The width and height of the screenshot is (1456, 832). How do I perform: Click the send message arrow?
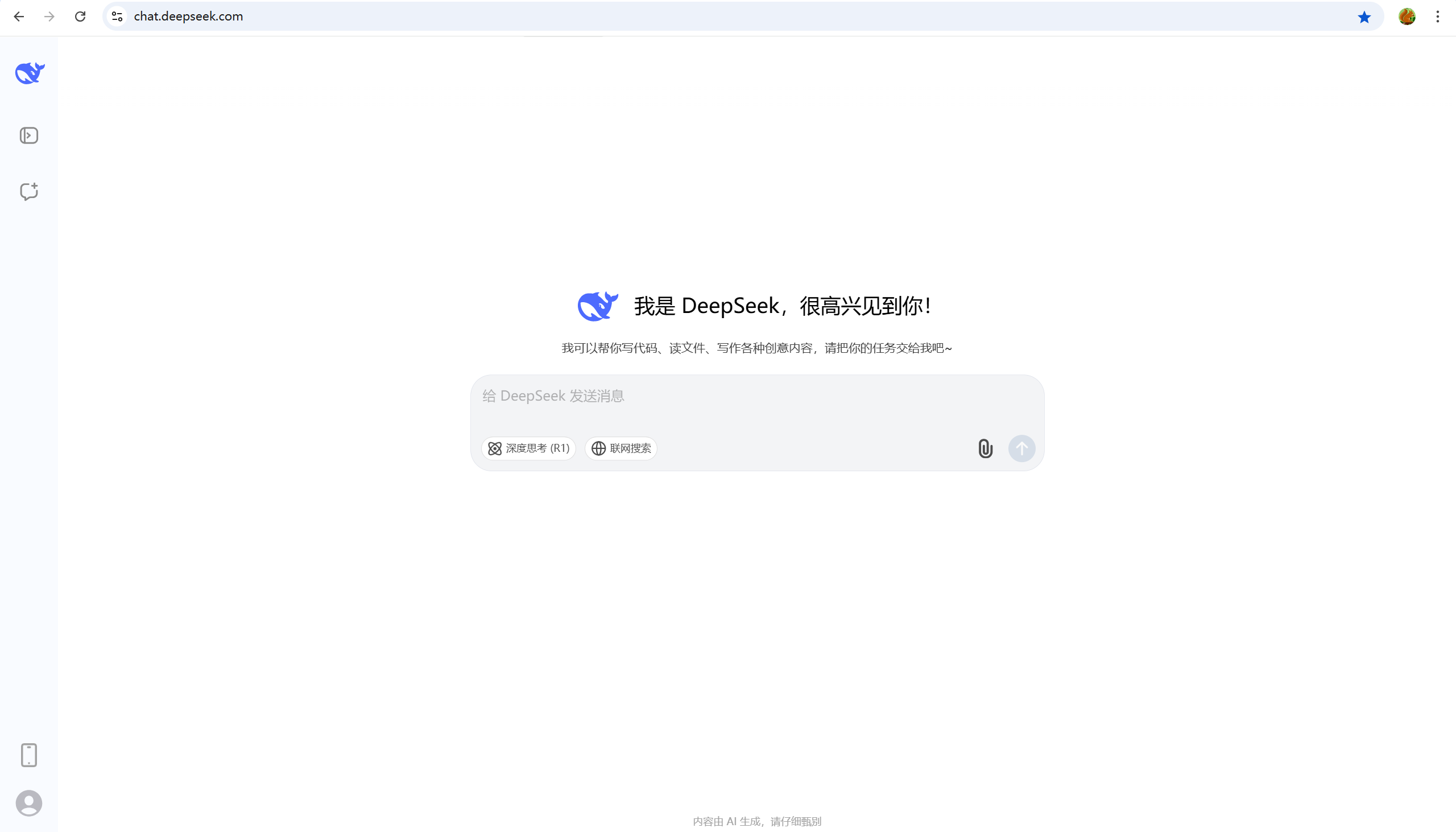tap(1021, 448)
